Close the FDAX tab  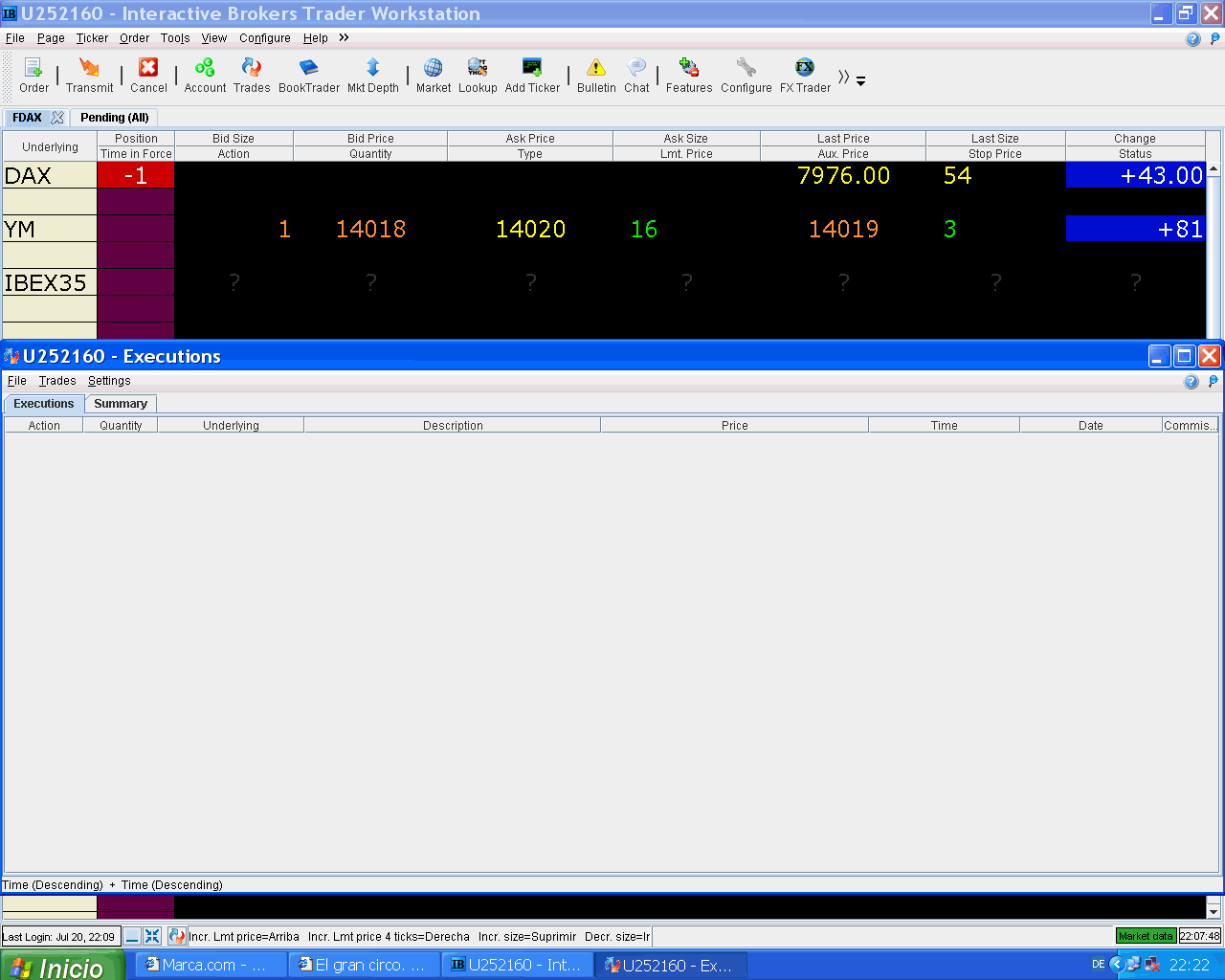pyautogui.click(x=57, y=118)
